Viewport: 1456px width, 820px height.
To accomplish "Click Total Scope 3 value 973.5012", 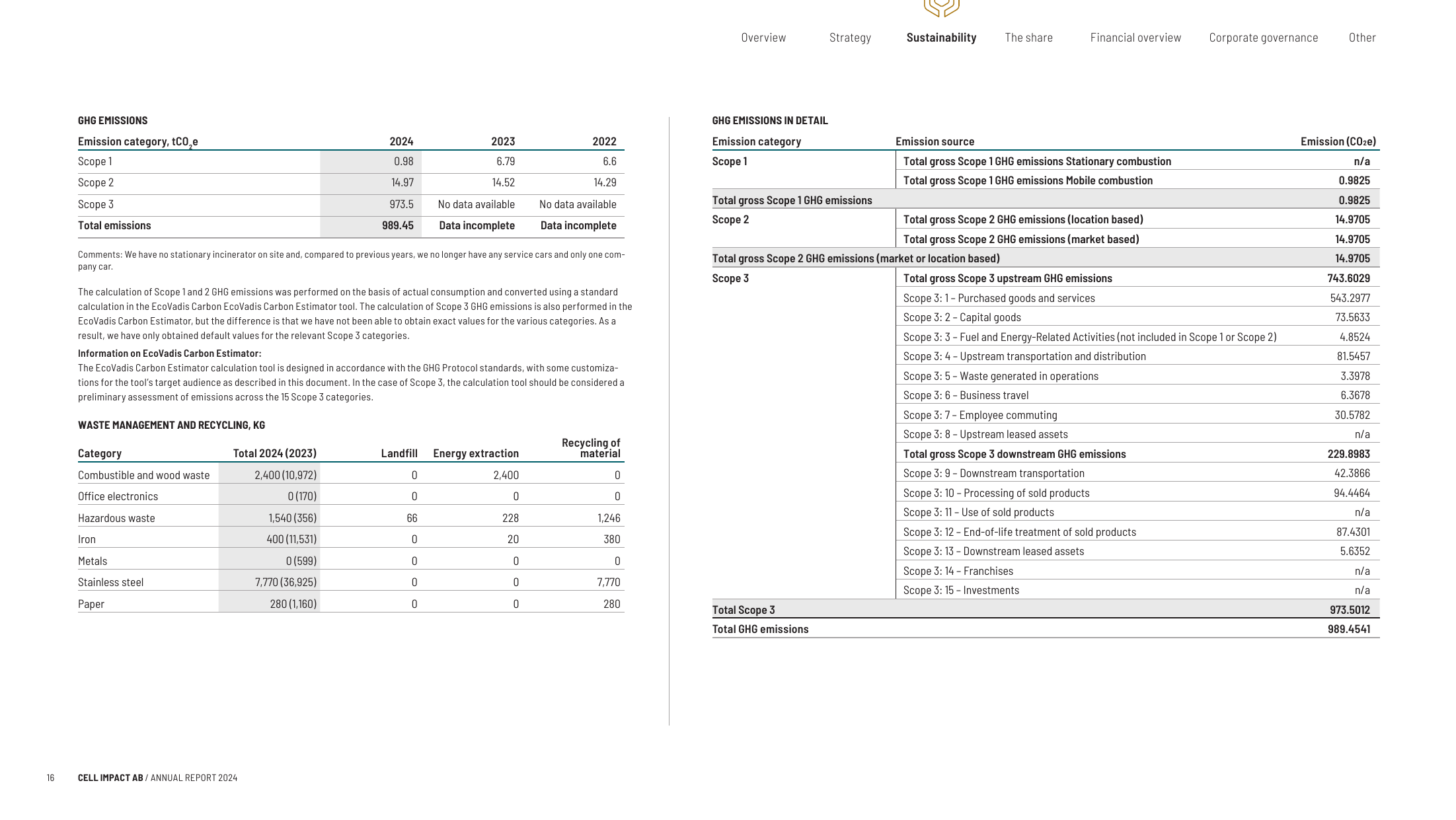I will tap(1350, 610).
